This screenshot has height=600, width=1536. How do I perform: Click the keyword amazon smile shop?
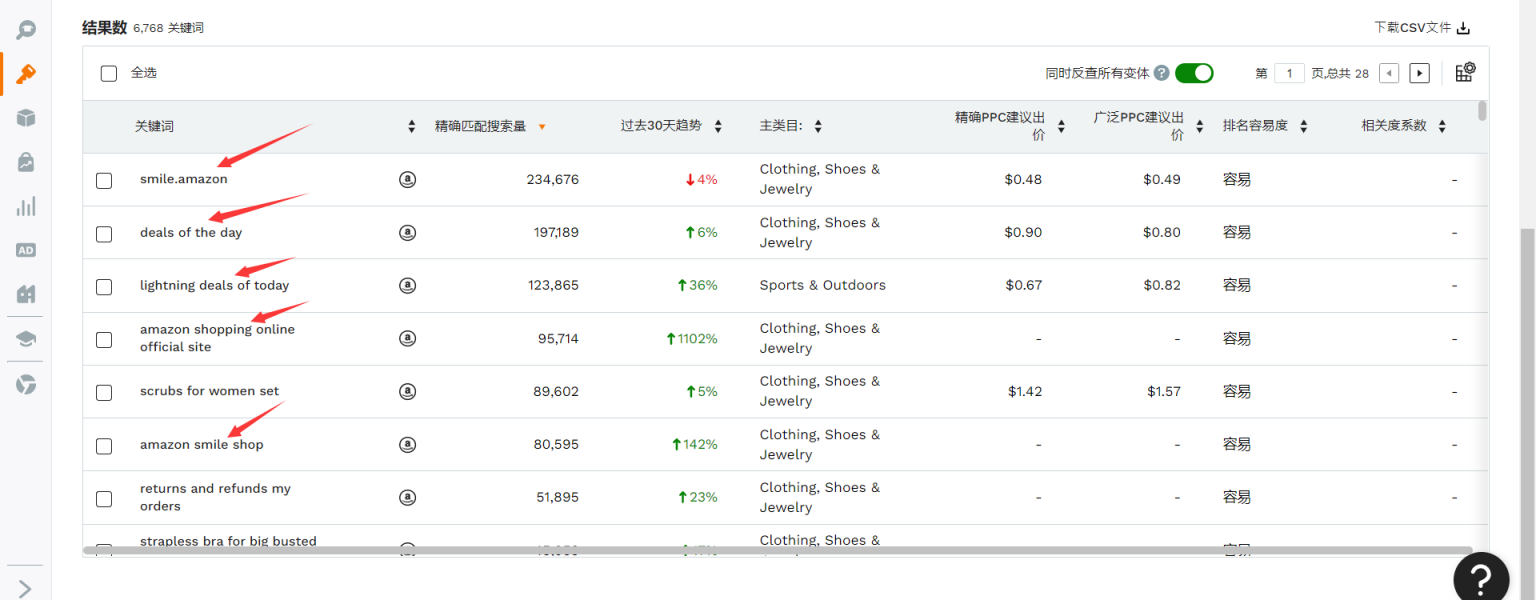(x=202, y=444)
